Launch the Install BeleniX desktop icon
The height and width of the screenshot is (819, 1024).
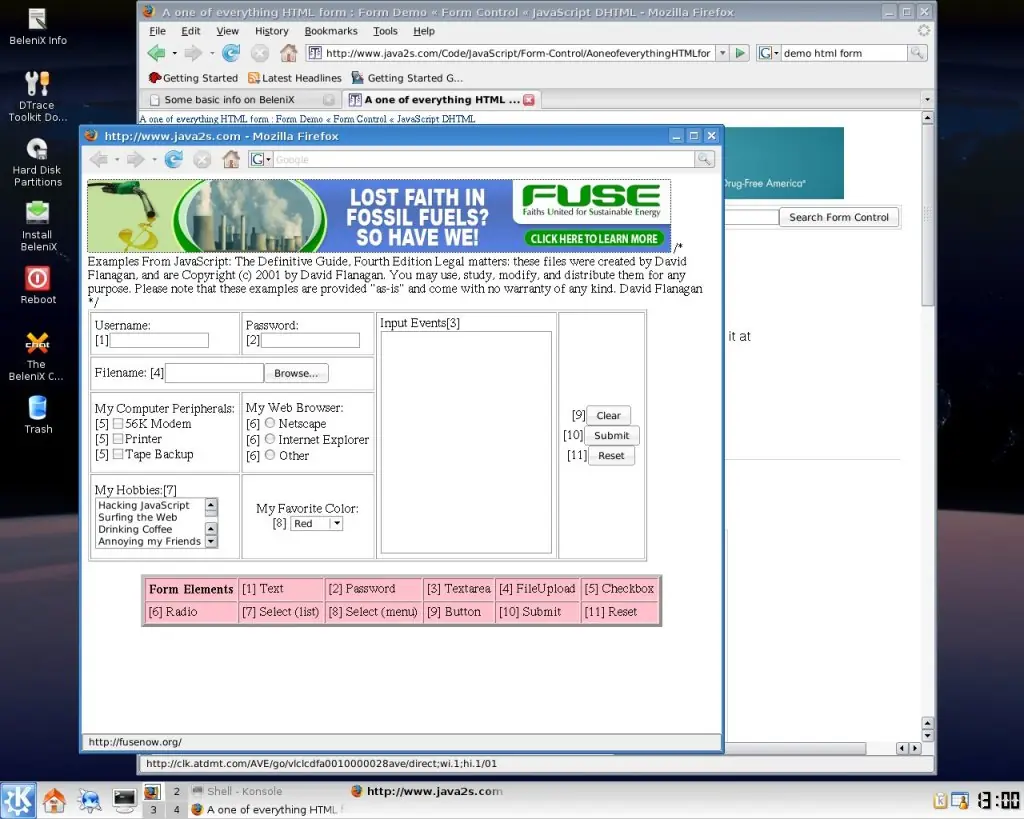coord(38,226)
